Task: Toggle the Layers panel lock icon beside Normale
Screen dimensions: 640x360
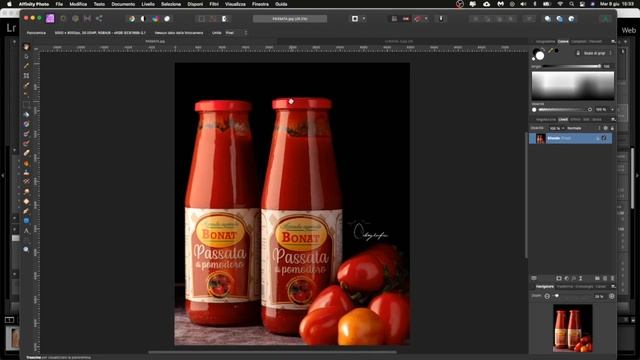Action: click(612, 128)
